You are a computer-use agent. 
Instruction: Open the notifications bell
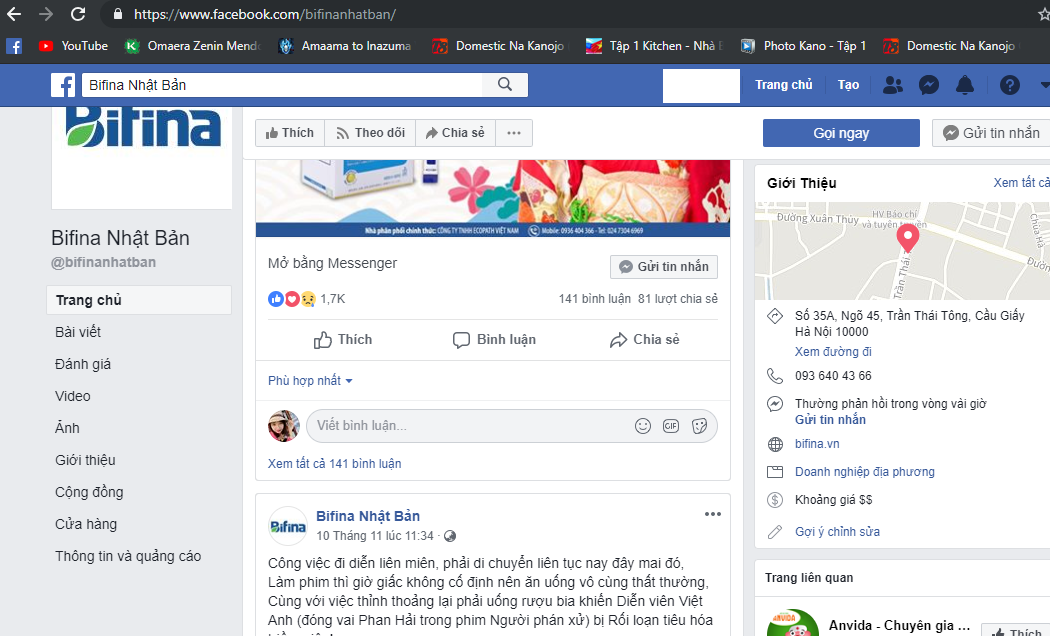pyautogui.click(x=965, y=85)
